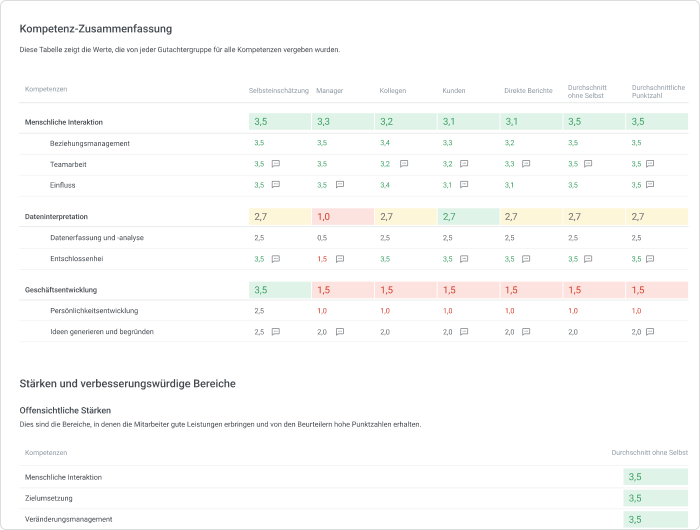The height and width of the screenshot is (530, 700).
Task: Click the Entschlossenhei row label
Action: coord(77,259)
